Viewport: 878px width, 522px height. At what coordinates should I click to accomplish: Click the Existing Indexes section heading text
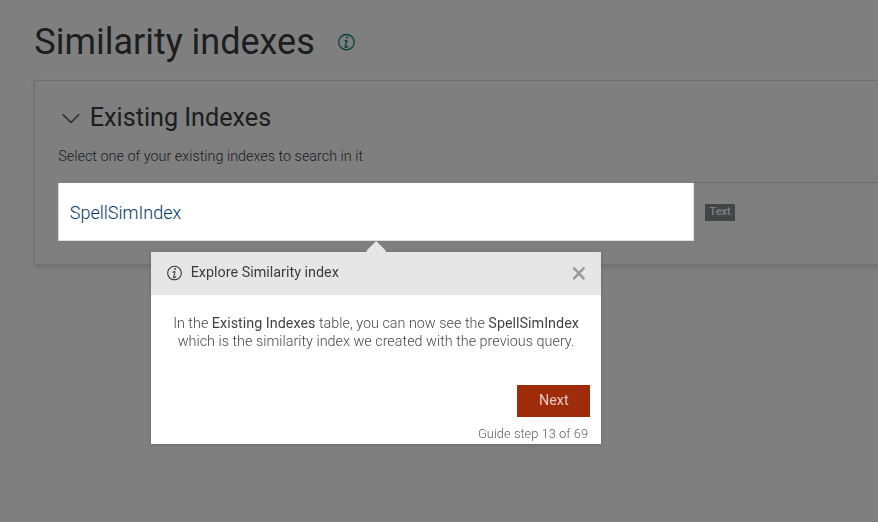coord(180,118)
